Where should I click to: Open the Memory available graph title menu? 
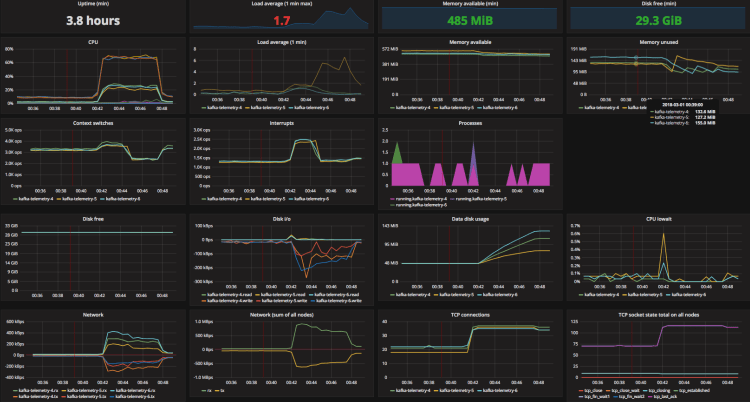pos(470,42)
